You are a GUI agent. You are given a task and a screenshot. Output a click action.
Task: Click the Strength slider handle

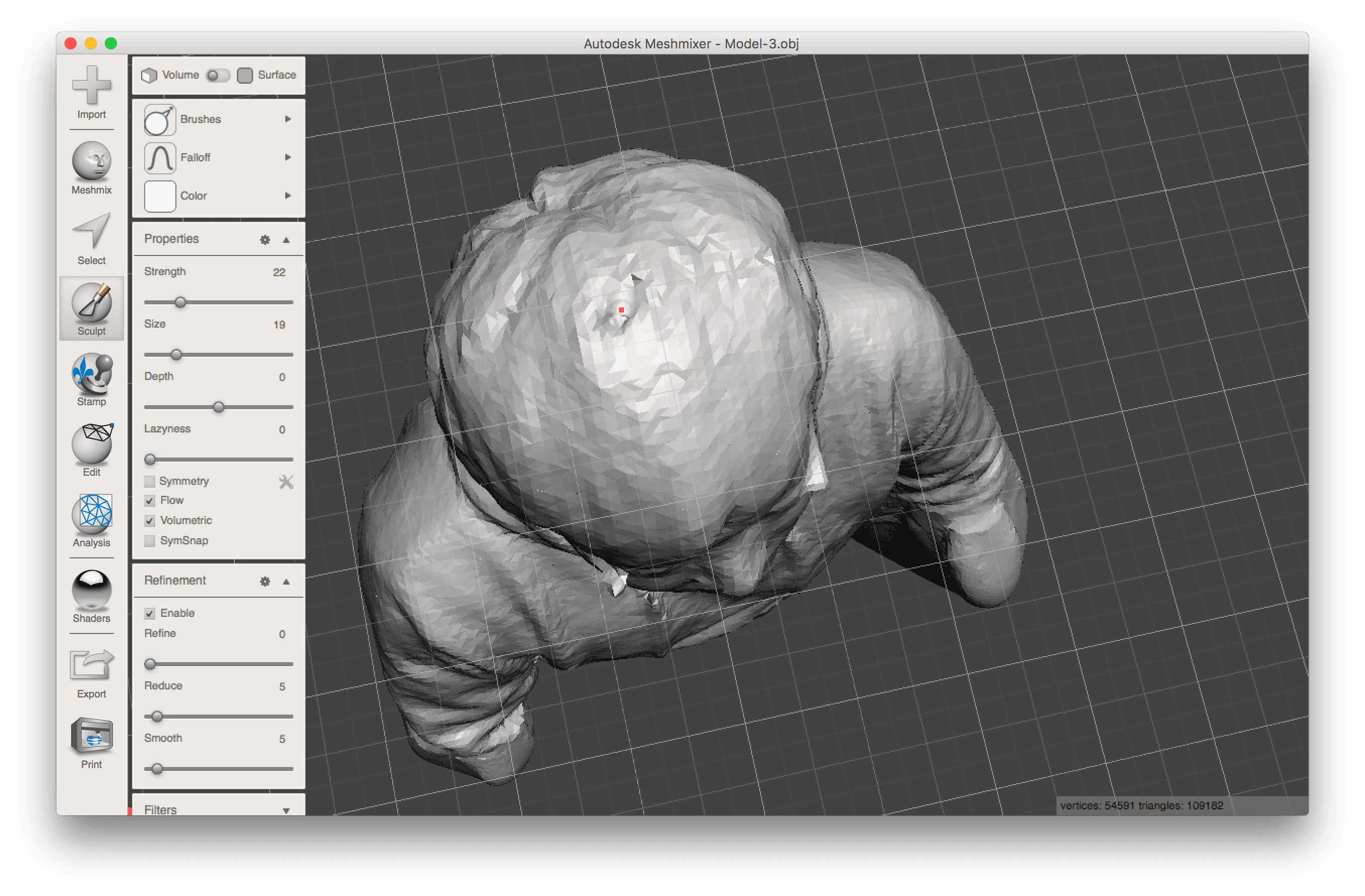[x=180, y=302]
